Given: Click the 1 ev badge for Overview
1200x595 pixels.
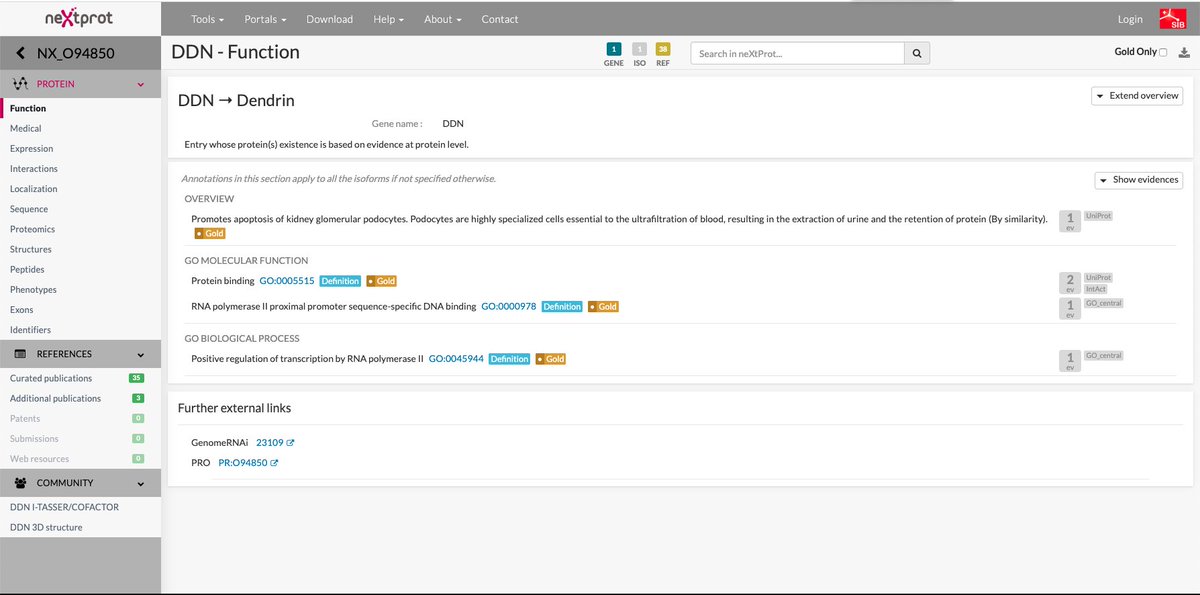Looking at the screenshot, I should [x=1070, y=221].
